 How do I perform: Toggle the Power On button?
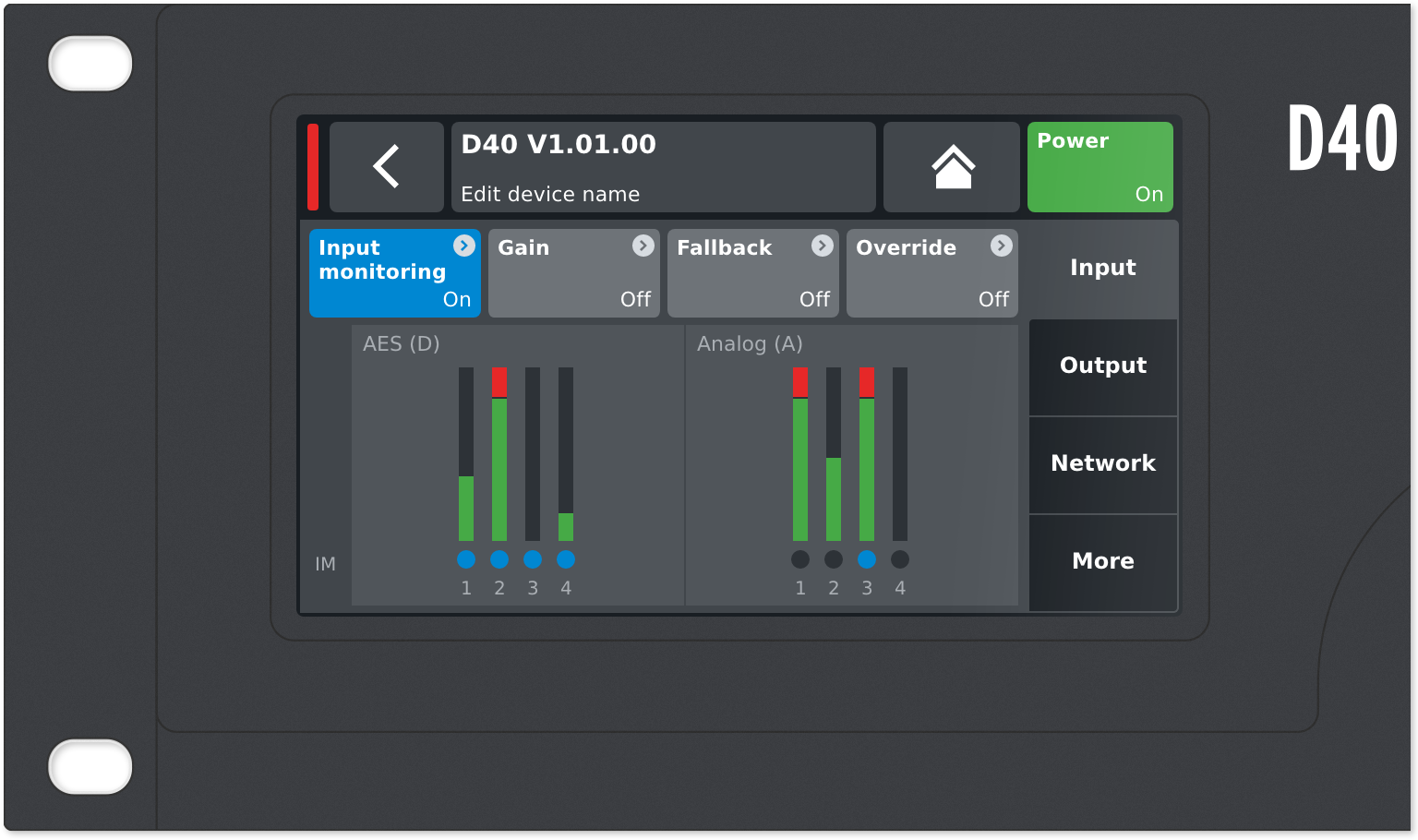1100,167
